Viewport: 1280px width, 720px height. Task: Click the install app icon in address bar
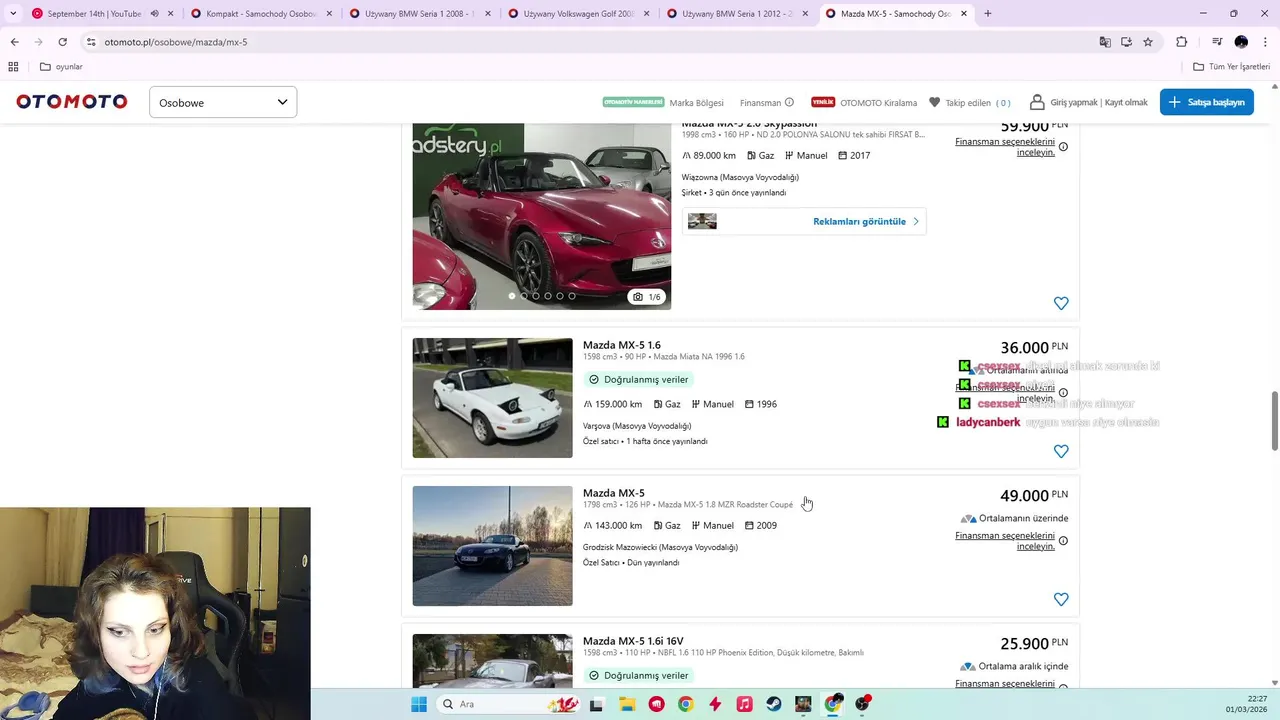(1126, 42)
